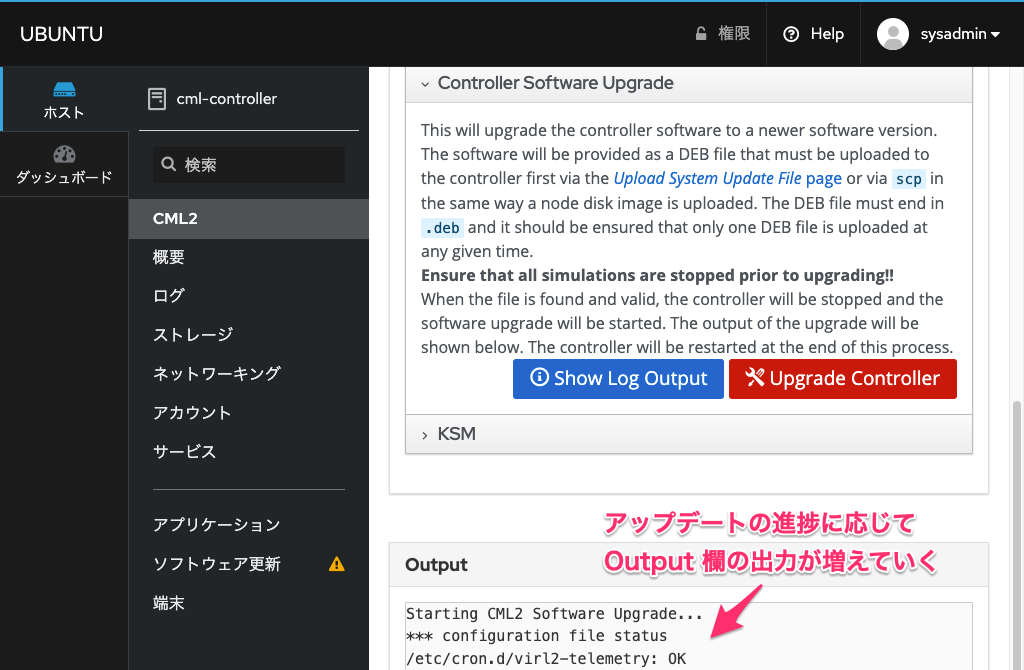Viewport: 1024px width, 670px height.
Task: Open the Help menu
Action: [x=813, y=34]
